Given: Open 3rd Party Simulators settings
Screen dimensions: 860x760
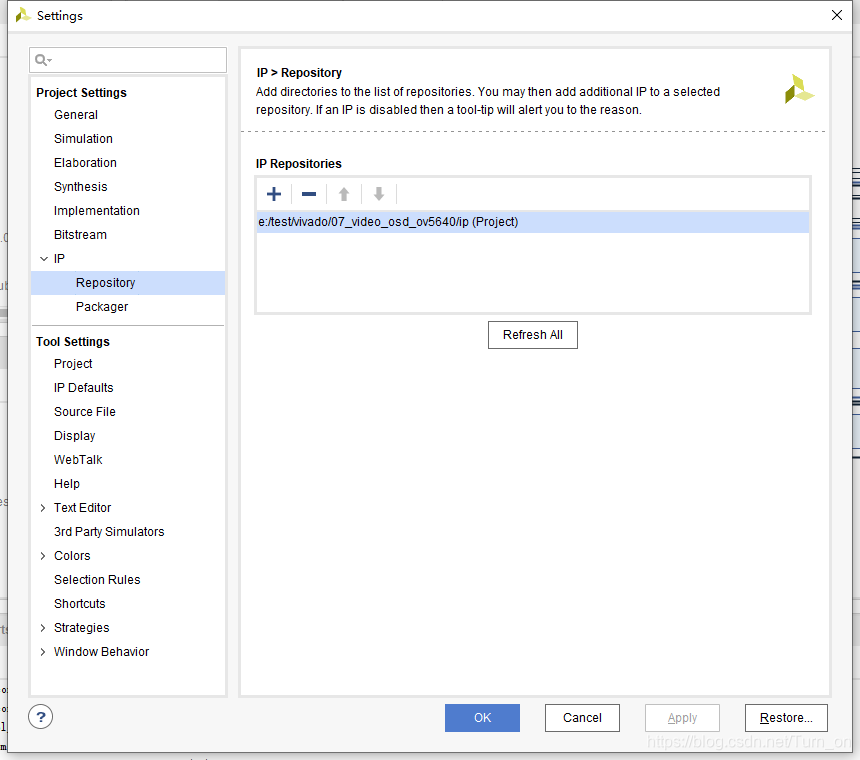Looking at the screenshot, I should pyautogui.click(x=109, y=532).
